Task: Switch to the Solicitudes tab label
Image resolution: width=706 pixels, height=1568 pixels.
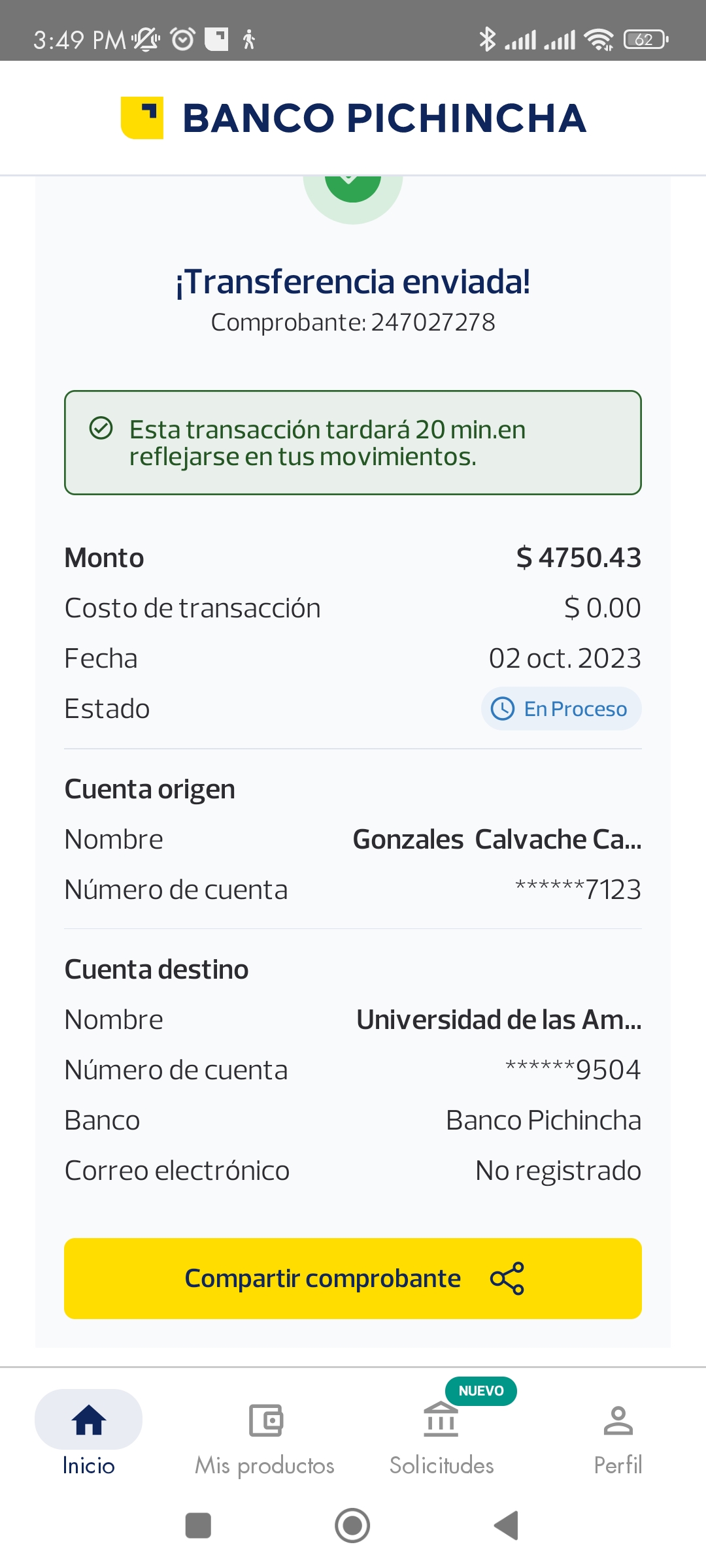Action: pos(441,1465)
